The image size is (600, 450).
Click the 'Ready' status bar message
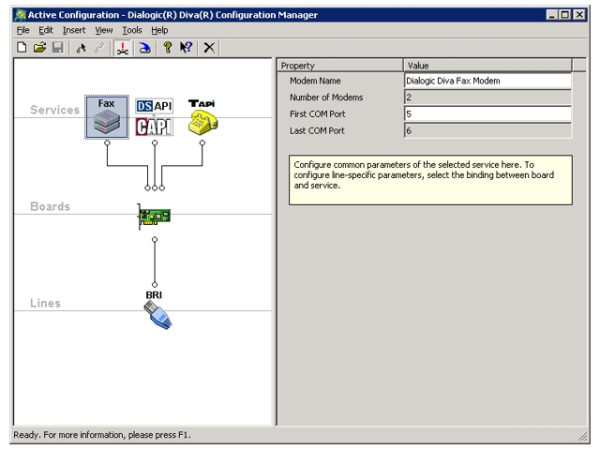pos(102,435)
